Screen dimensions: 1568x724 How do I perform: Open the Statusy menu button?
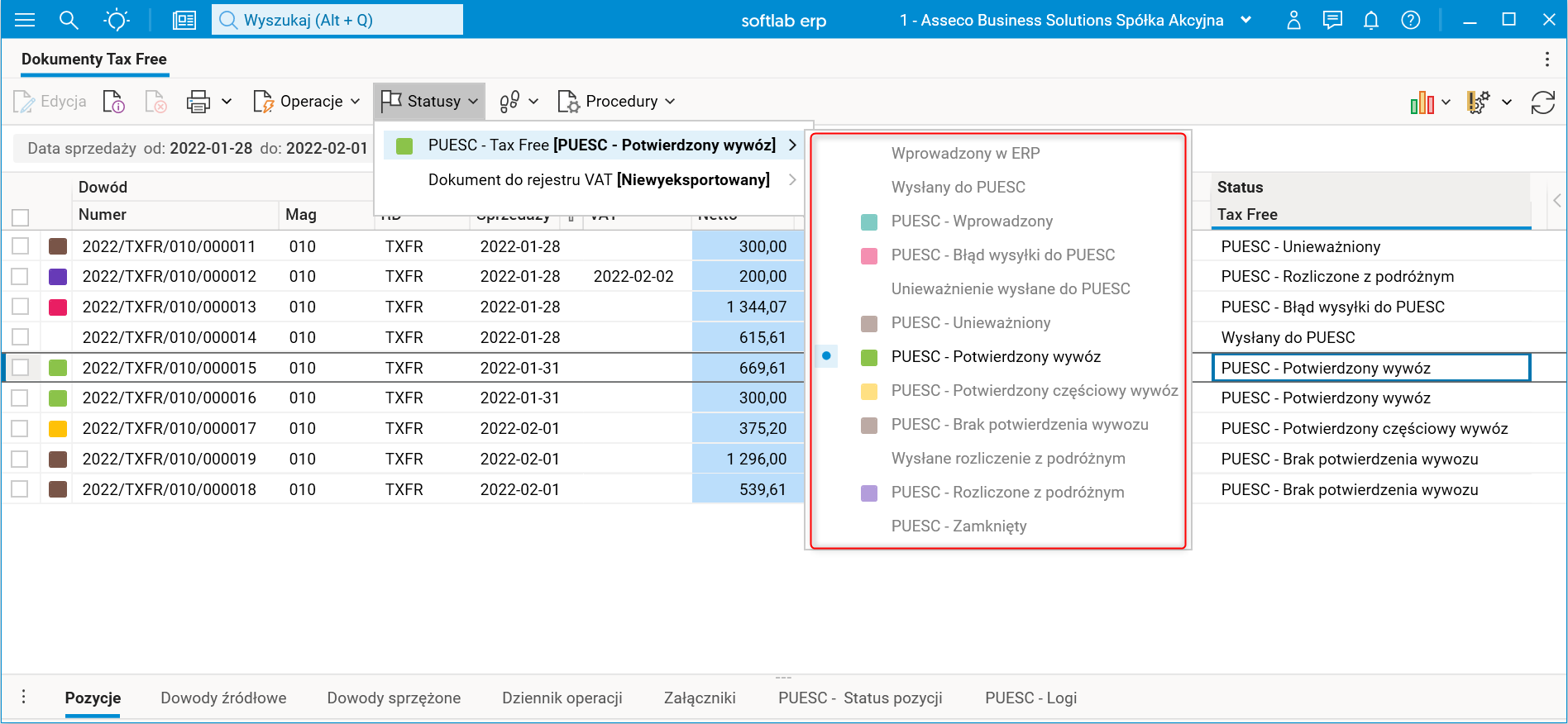[x=429, y=102]
